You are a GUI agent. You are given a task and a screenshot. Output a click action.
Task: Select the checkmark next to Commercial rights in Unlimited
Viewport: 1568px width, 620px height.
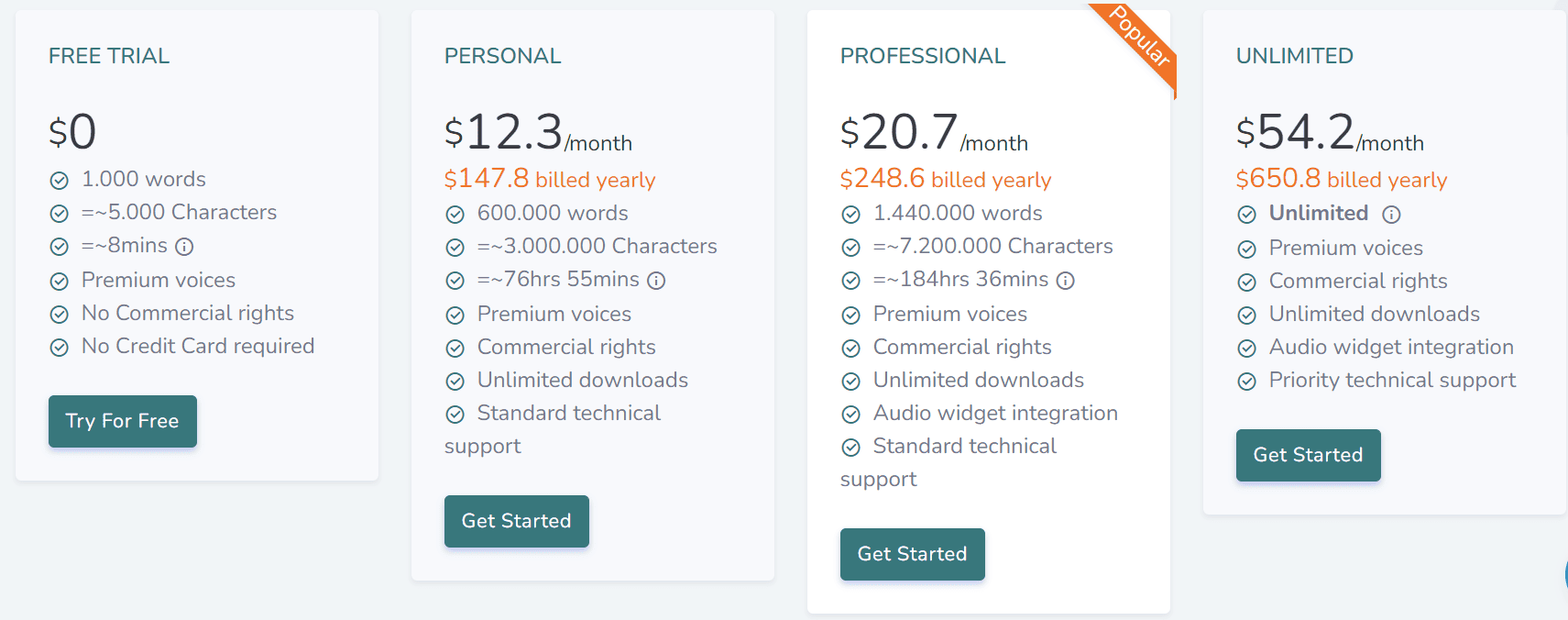(x=1247, y=282)
